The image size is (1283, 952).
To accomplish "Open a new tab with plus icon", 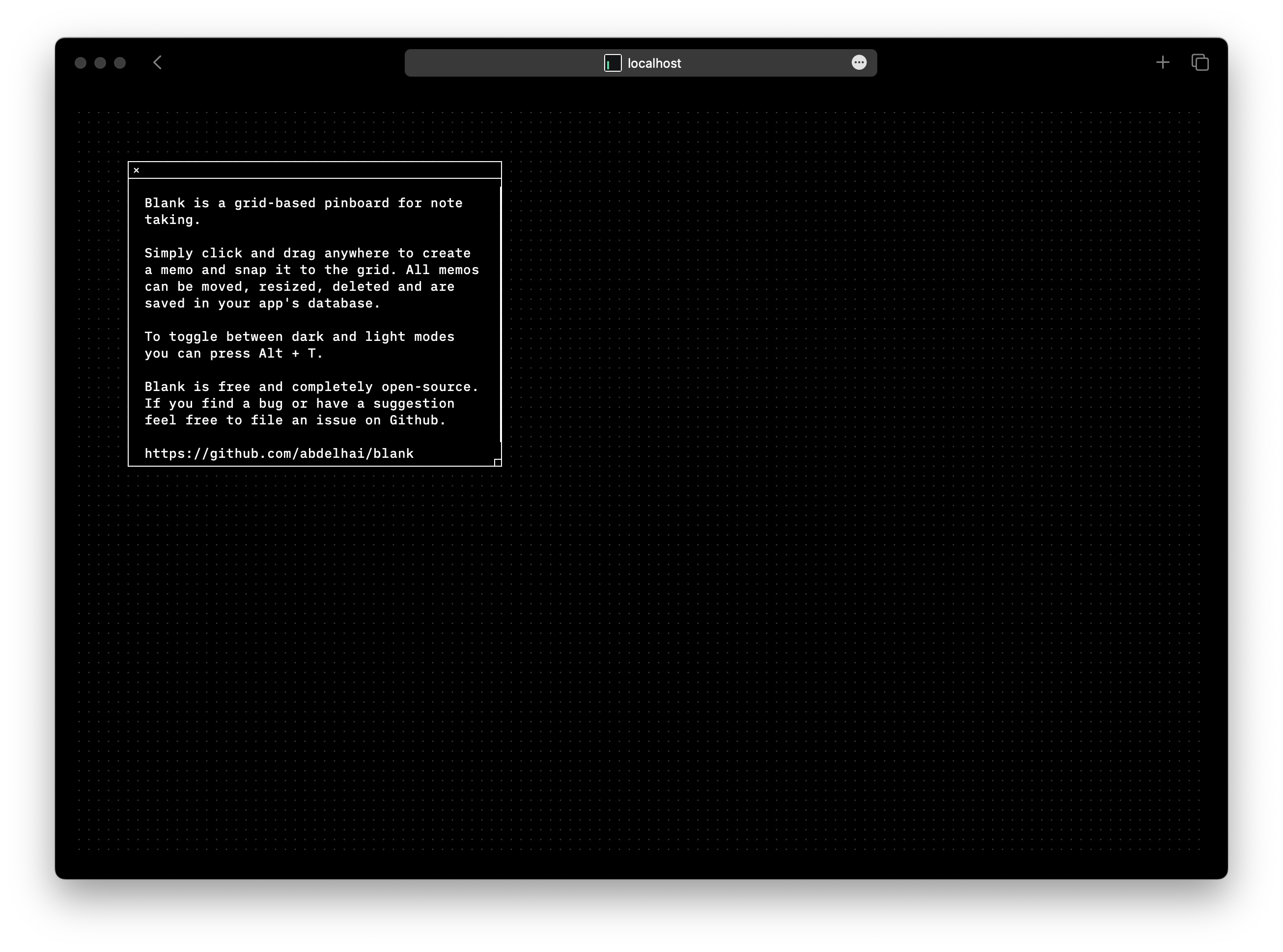I will click(x=1163, y=63).
